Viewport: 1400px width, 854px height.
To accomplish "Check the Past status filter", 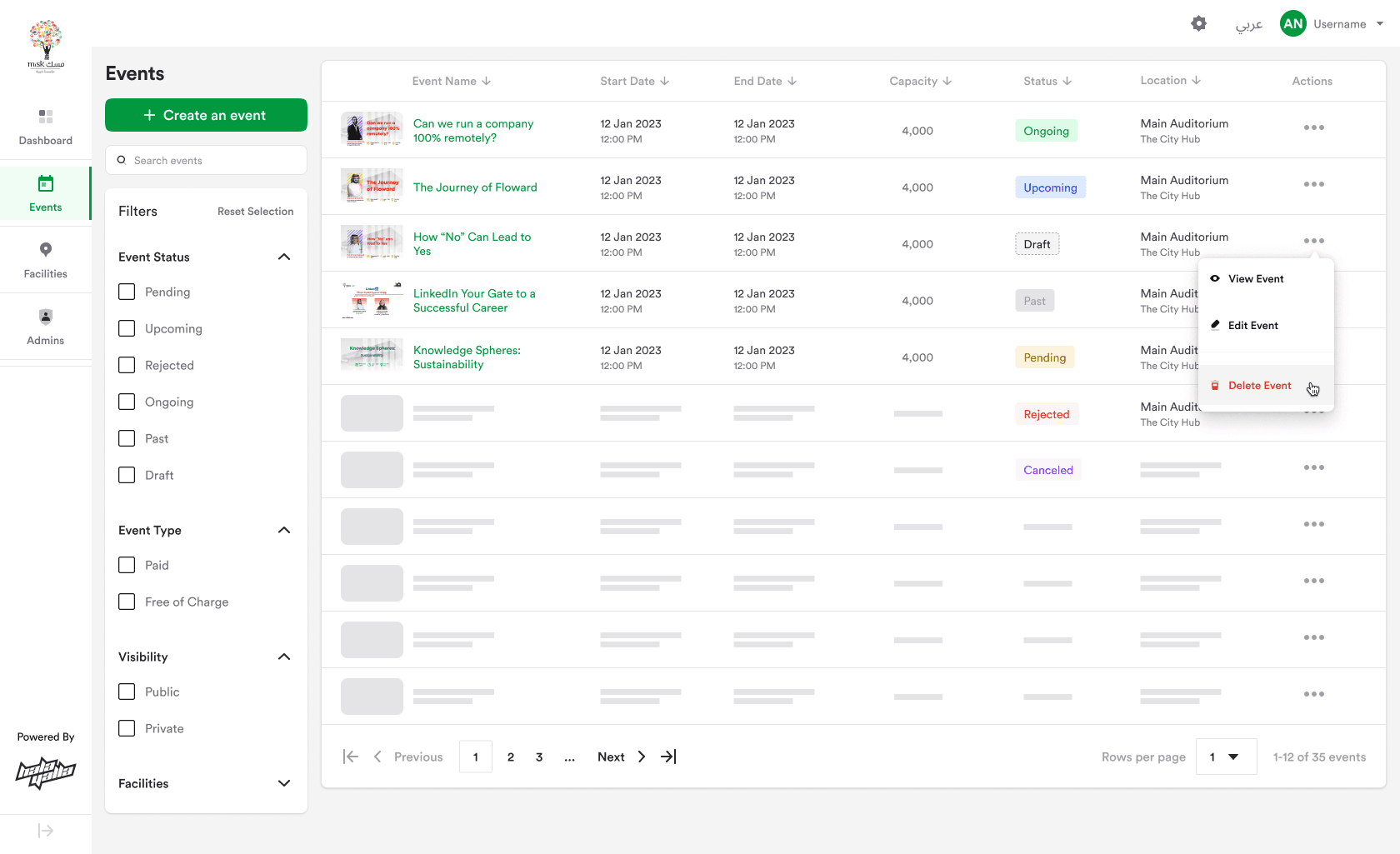I will (127, 438).
